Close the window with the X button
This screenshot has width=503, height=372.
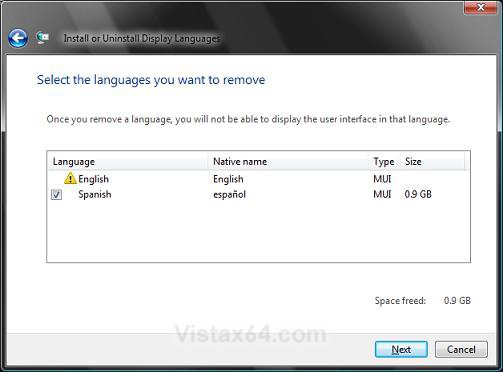[480, 7]
